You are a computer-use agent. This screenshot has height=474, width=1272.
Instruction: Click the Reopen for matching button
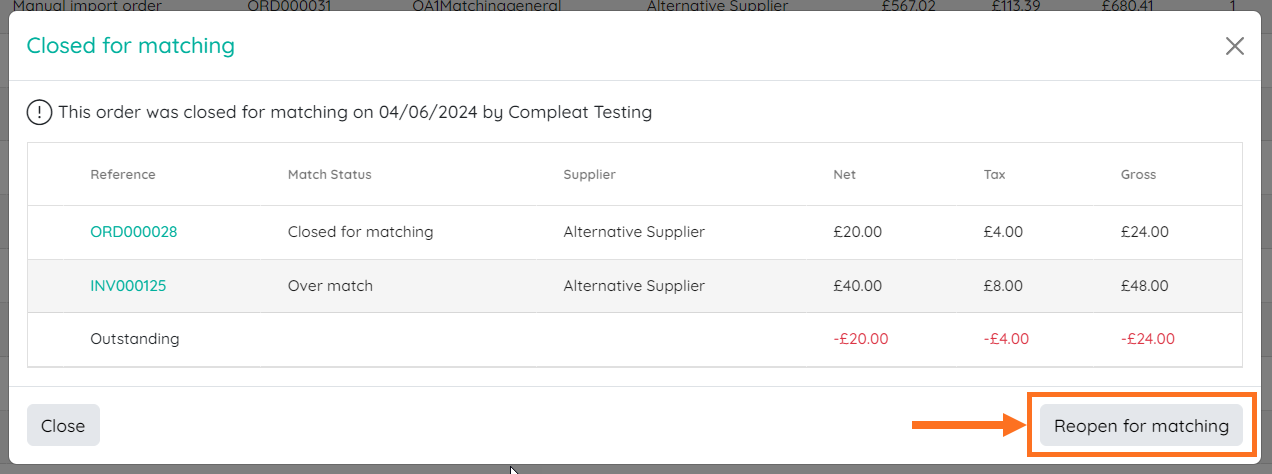1141,426
